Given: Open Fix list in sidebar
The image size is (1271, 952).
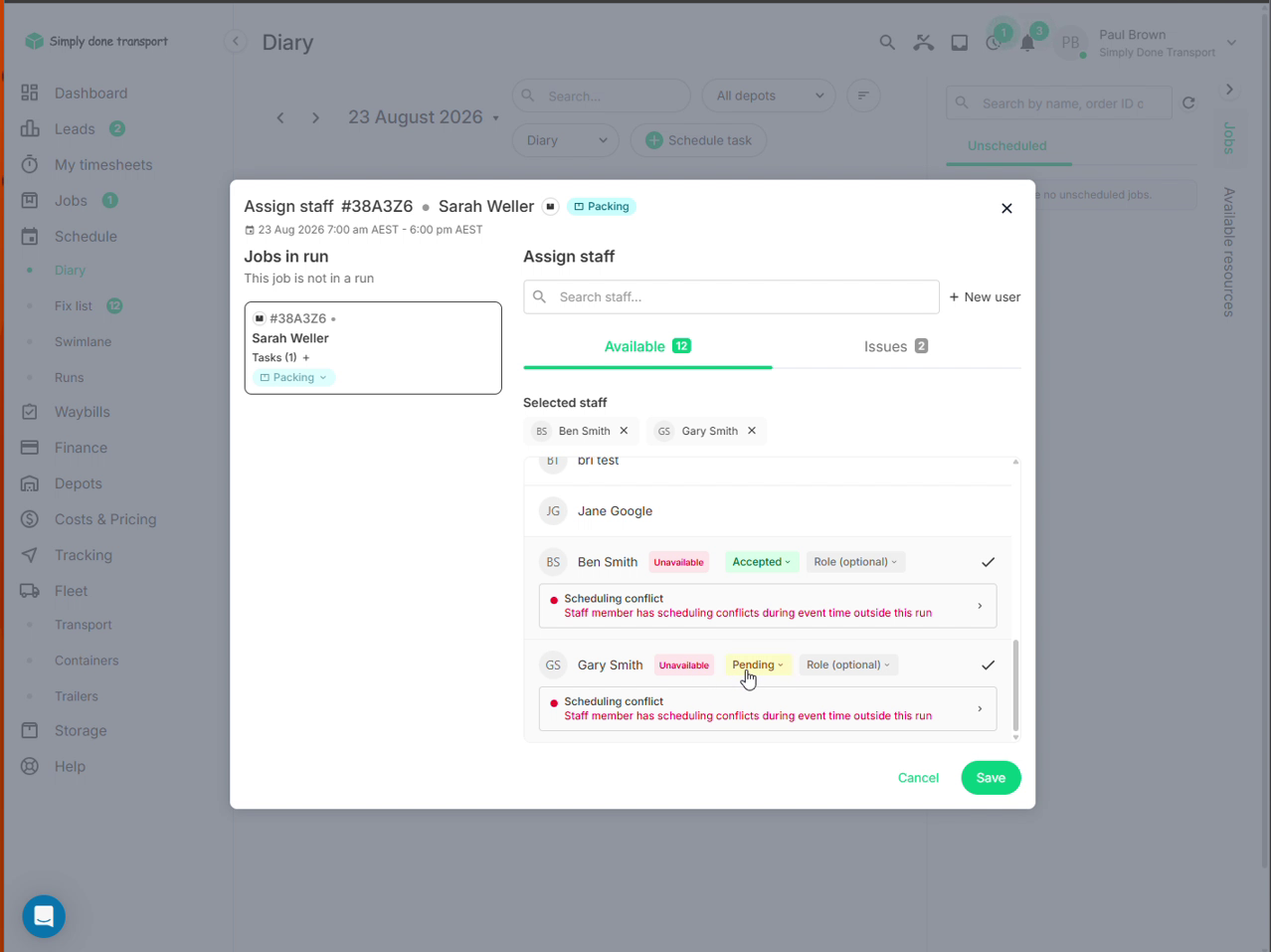Looking at the screenshot, I should pyautogui.click(x=74, y=306).
